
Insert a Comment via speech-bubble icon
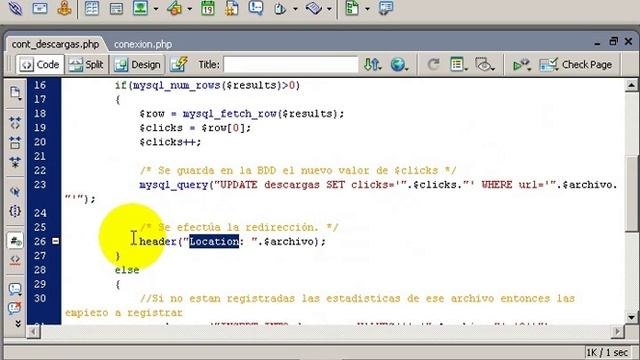point(256,8)
